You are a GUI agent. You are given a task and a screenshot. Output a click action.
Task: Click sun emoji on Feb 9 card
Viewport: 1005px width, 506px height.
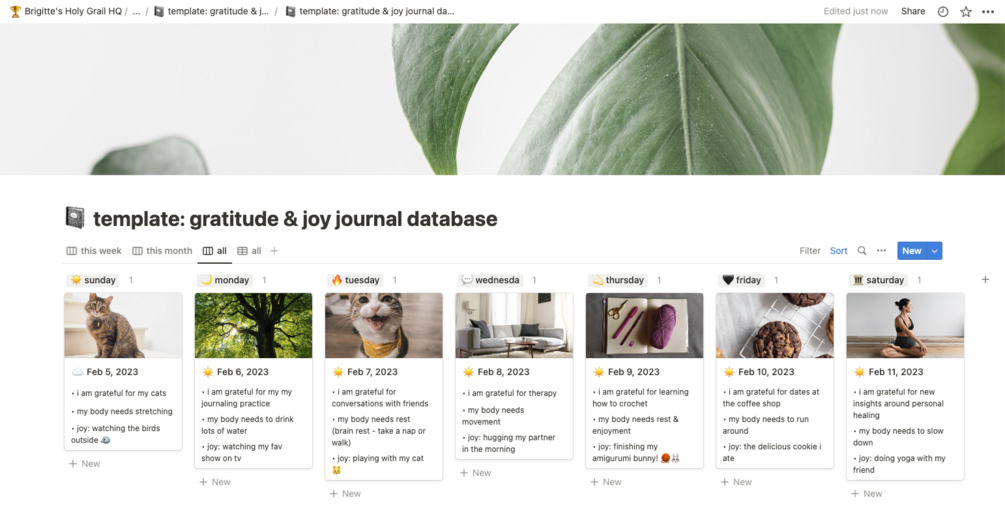tap(599, 372)
